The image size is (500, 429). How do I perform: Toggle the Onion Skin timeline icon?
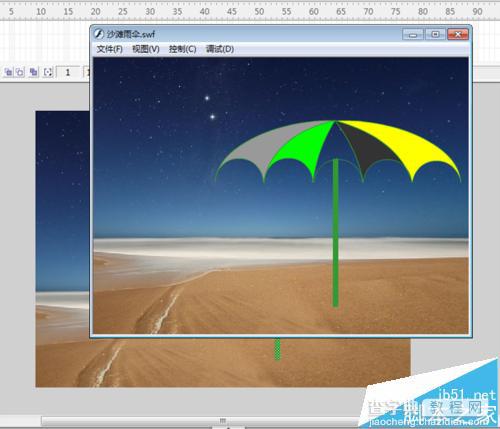click(8, 72)
